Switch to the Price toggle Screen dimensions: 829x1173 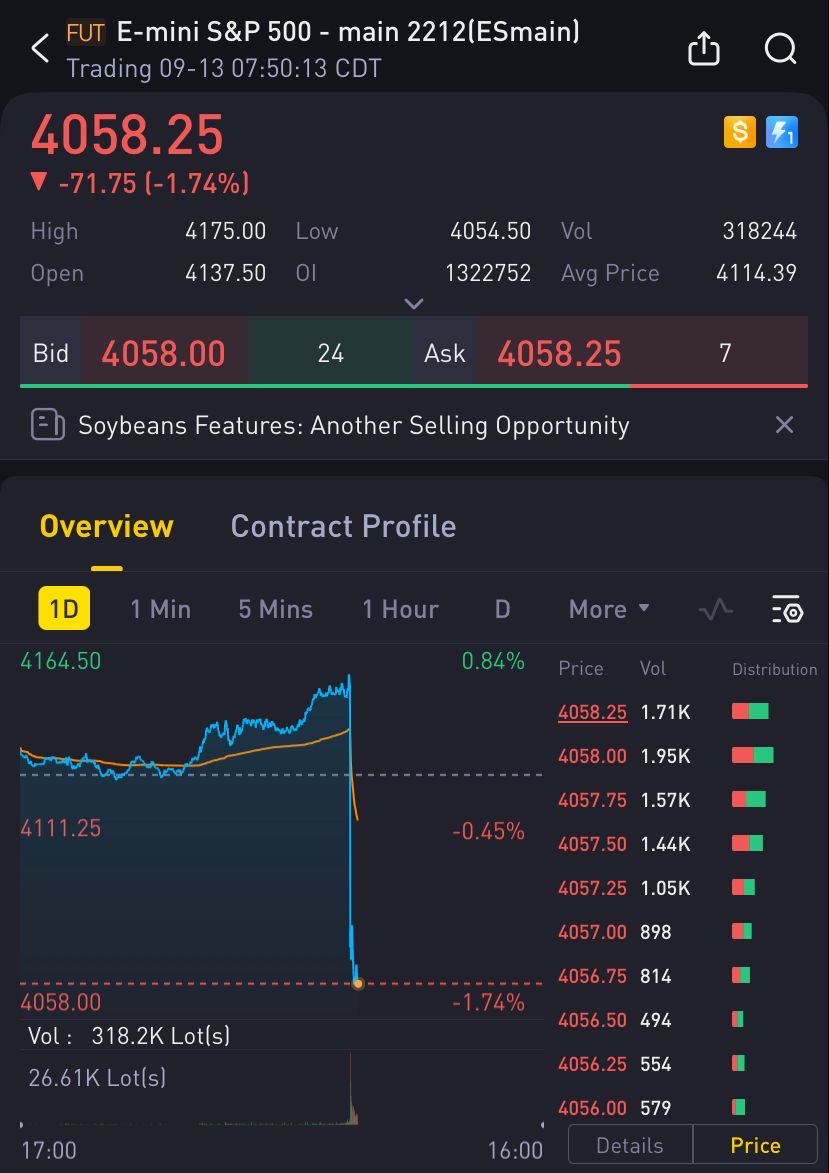click(x=755, y=1145)
